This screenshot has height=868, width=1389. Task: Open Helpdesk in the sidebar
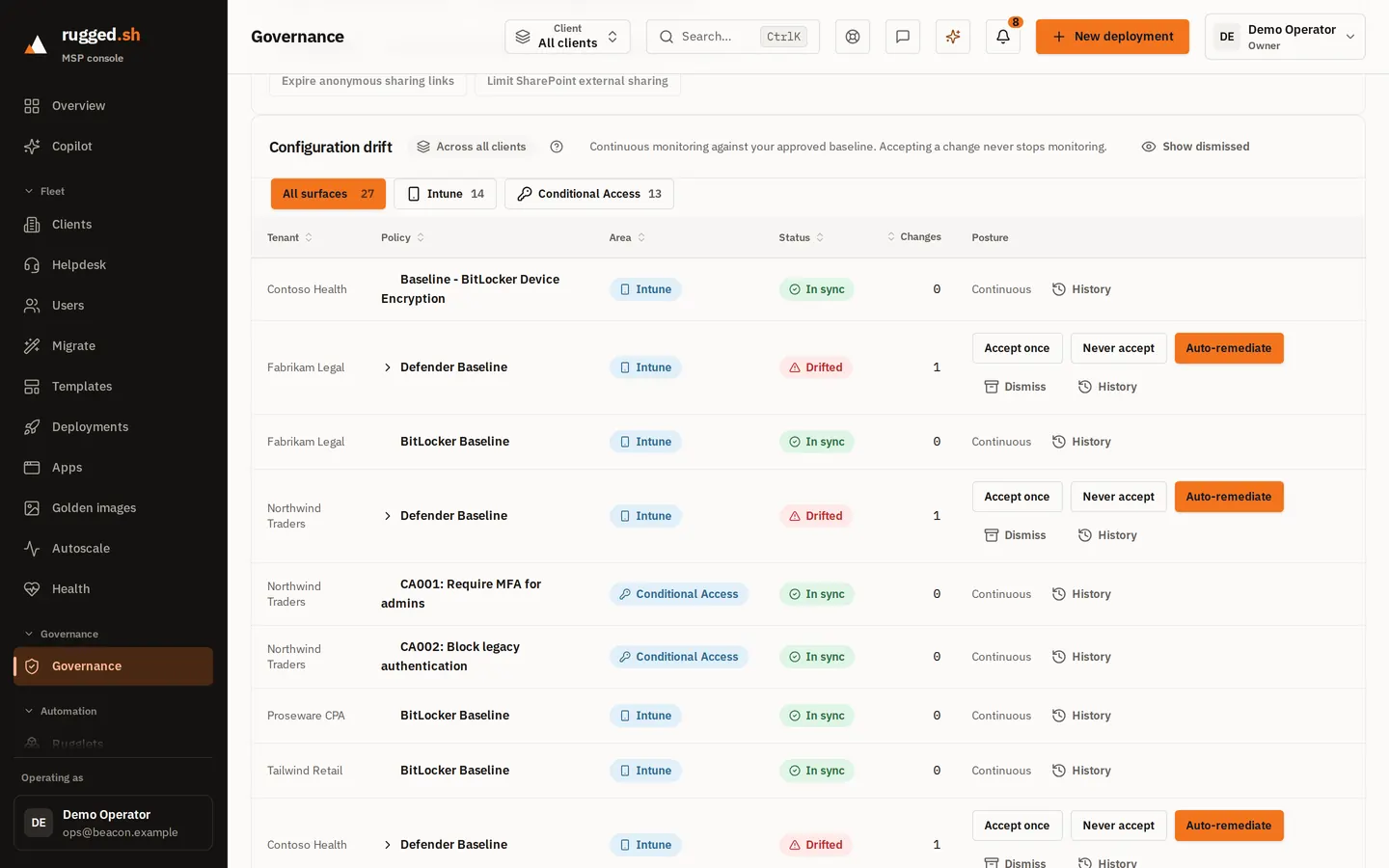[x=113, y=265]
